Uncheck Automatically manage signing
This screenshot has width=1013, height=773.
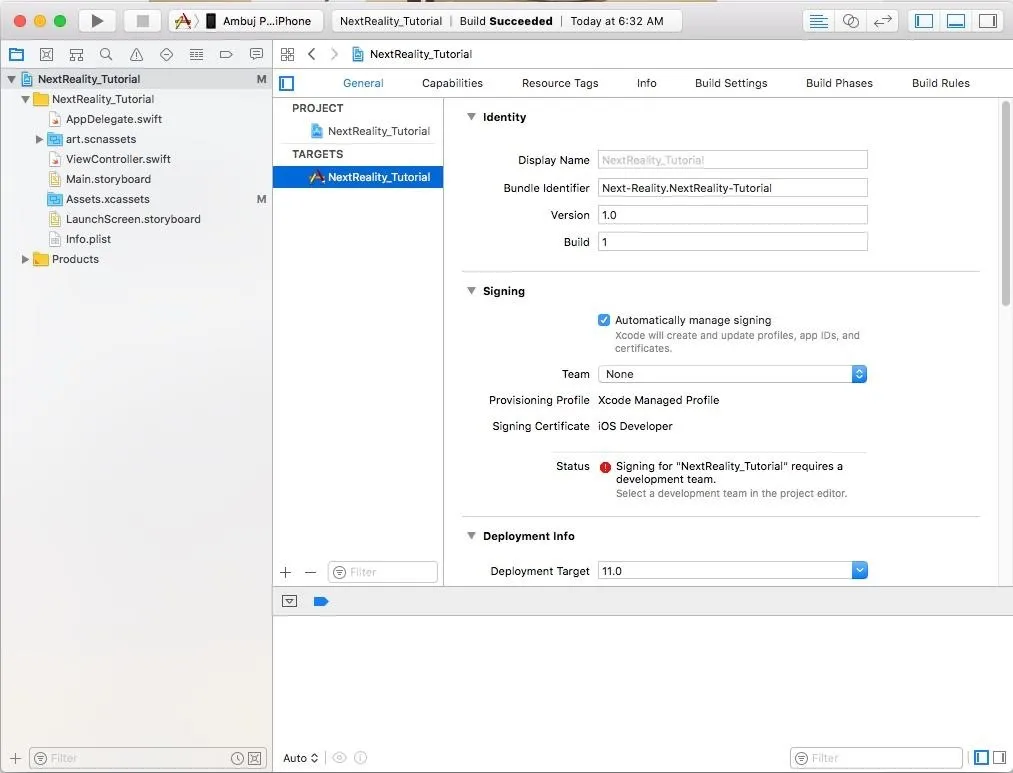pos(604,320)
